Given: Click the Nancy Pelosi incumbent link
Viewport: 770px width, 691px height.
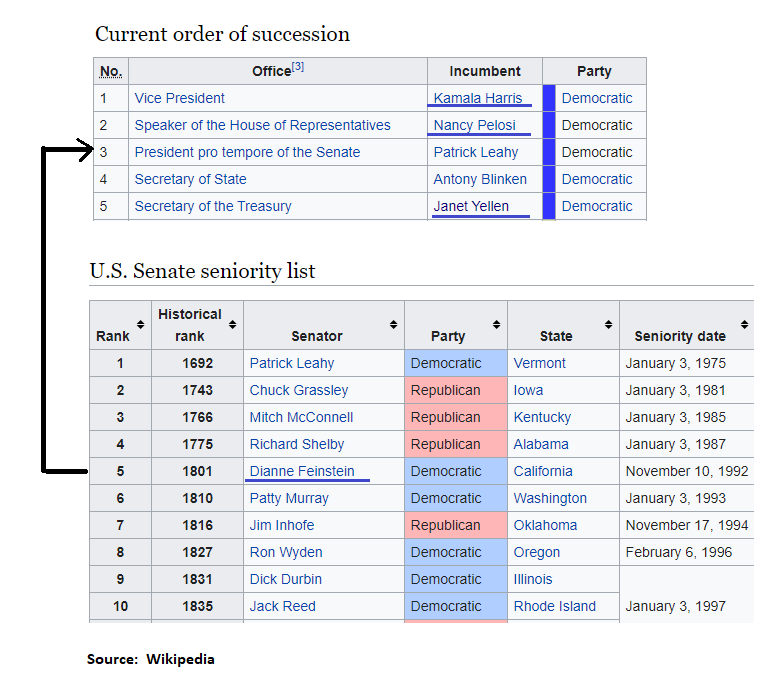Looking at the screenshot, I should [475, 125].
